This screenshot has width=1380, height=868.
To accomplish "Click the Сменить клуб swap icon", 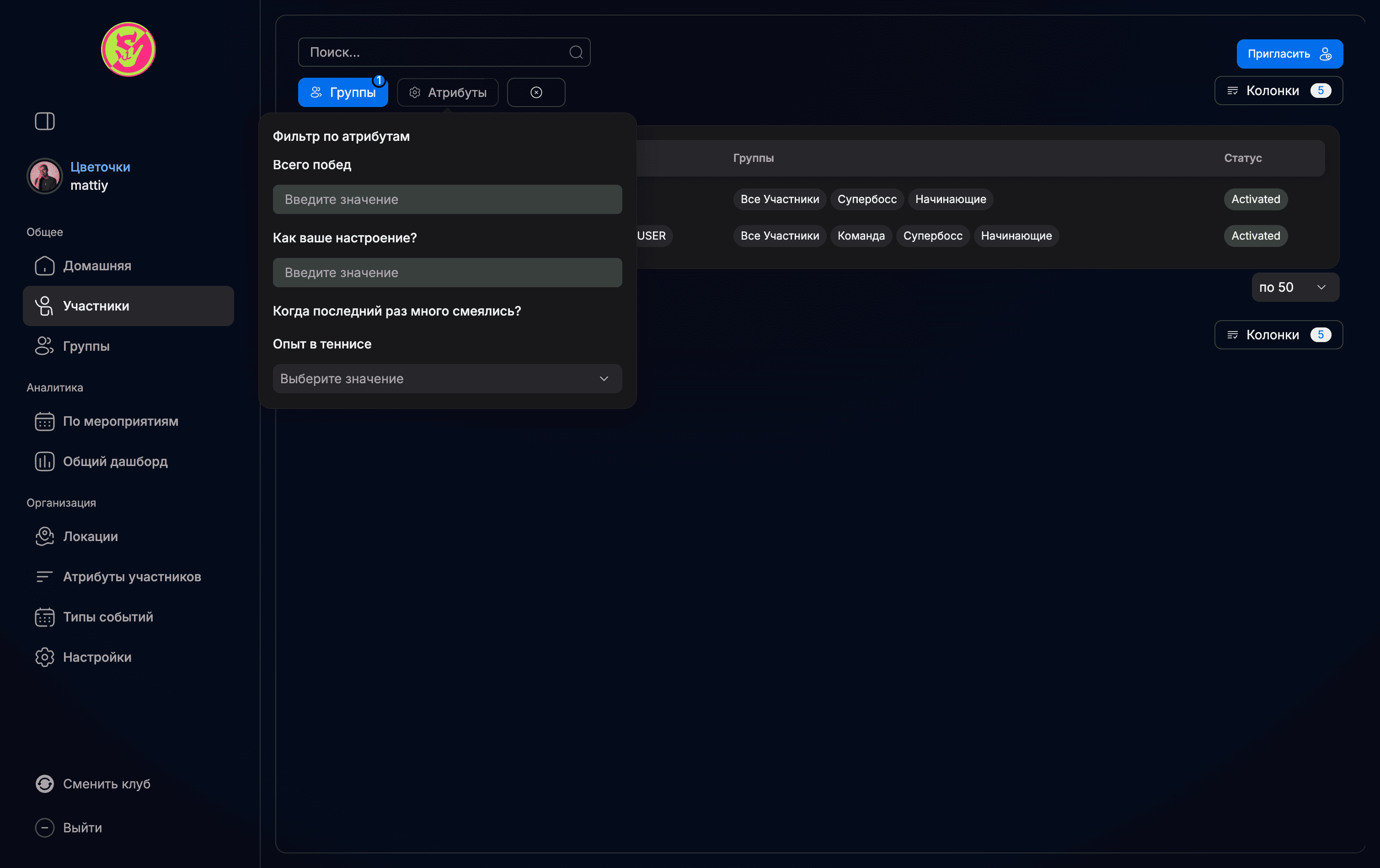I will [45, 784].
